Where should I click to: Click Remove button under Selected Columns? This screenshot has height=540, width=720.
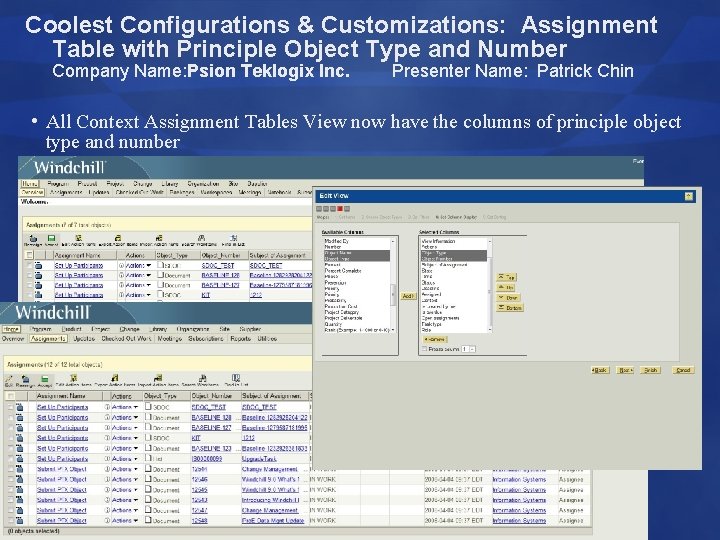pyautogui.click(x=434, y=339)
